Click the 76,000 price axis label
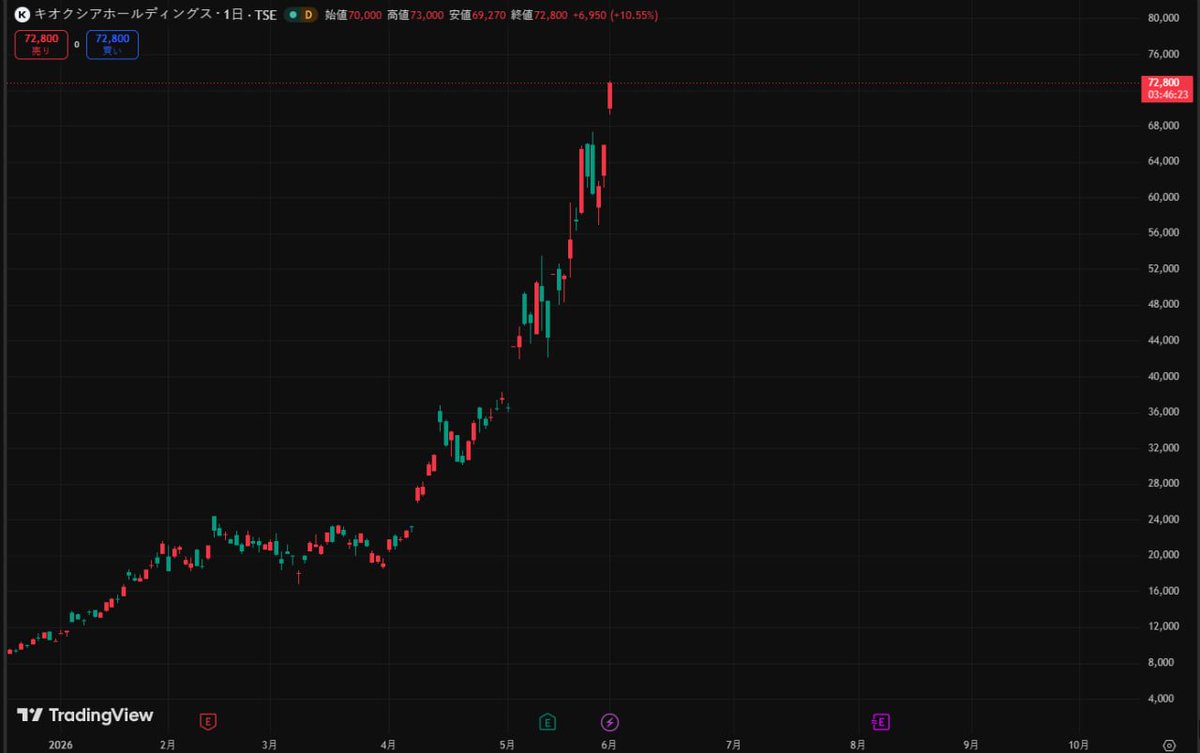1200x753 pixels. coord(1166,54)
